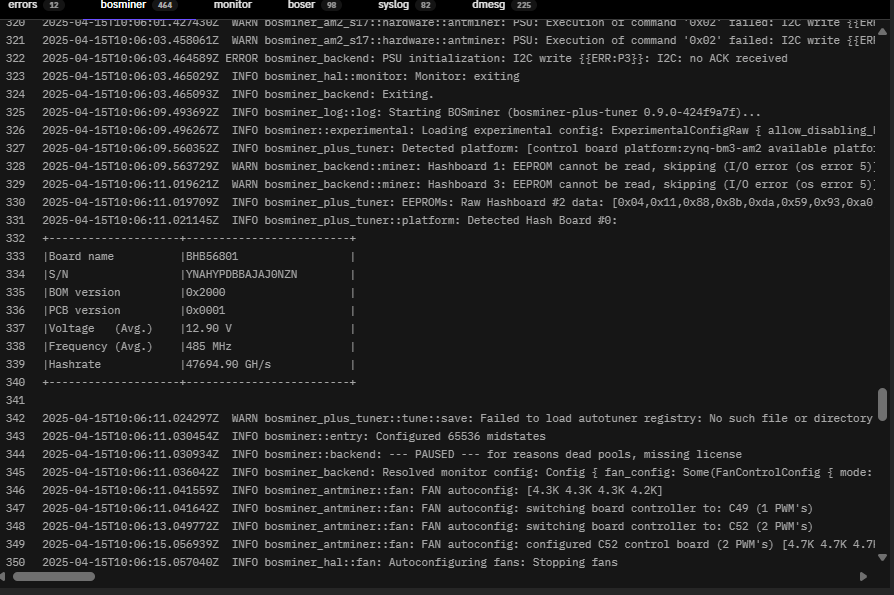Switch to the syslog tab

click(406, 5)
